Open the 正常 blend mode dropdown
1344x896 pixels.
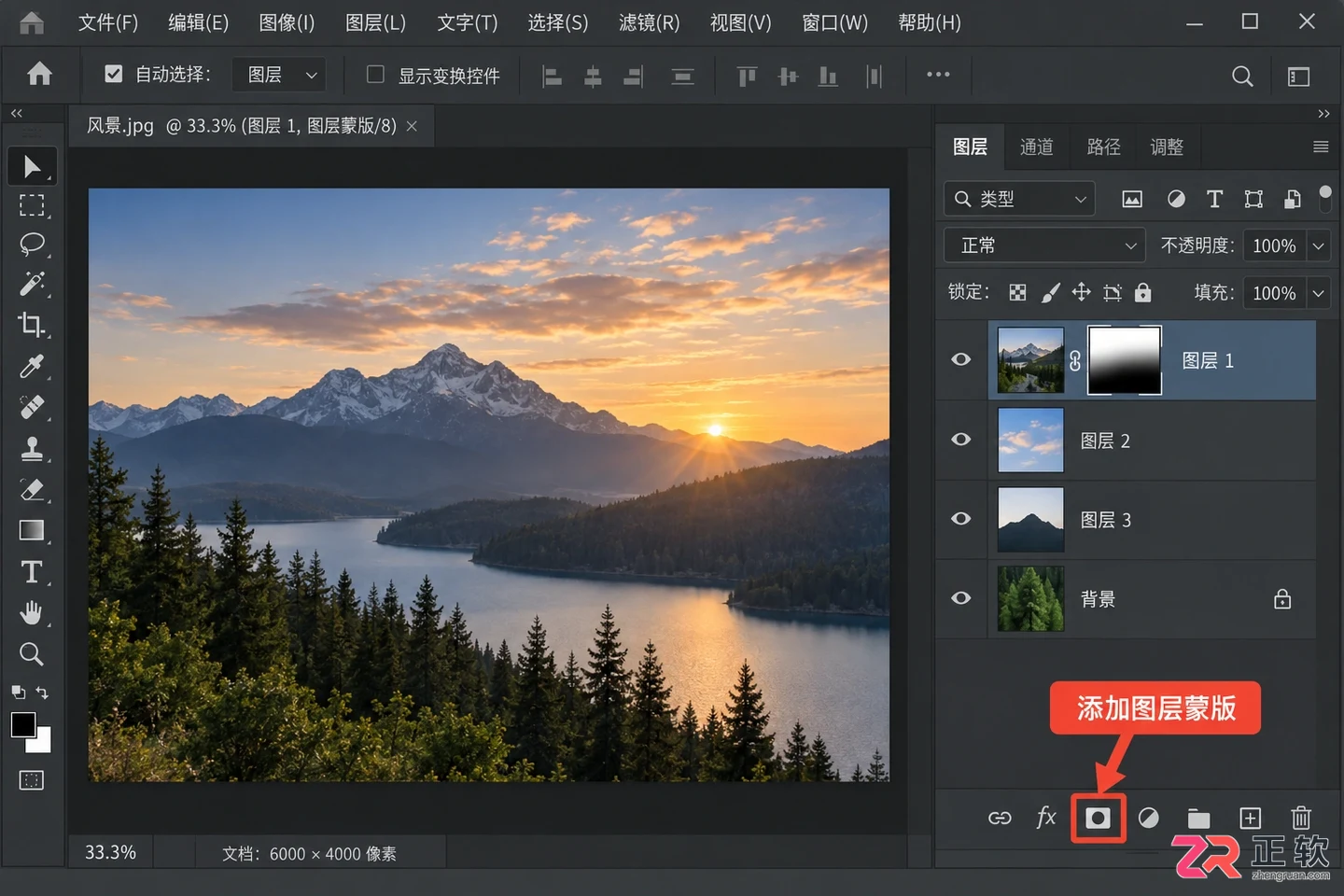(x=1044, y=245)
